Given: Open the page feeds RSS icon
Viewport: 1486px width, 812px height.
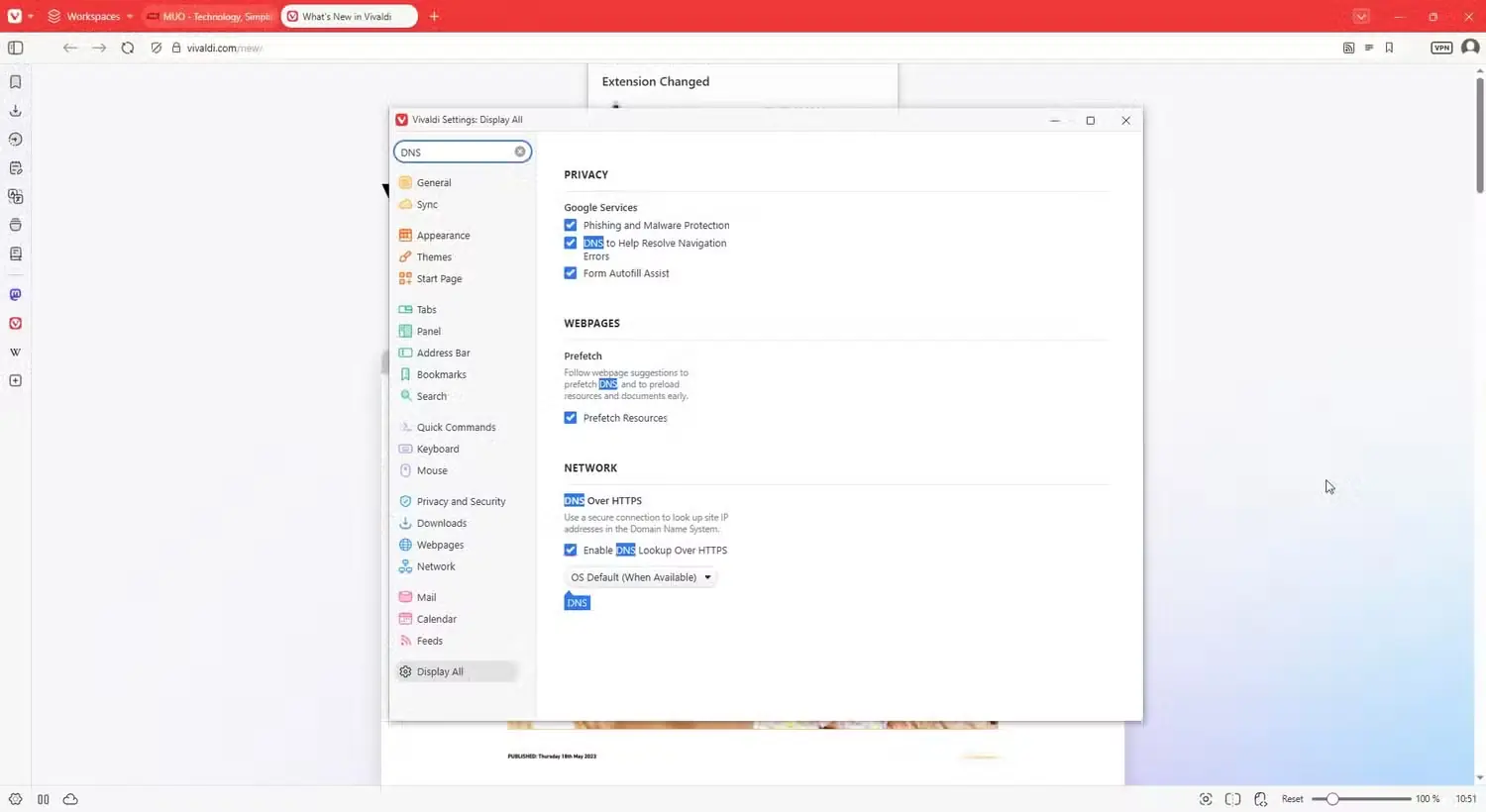Looking at the screenshot, I should click(1348, 48).
